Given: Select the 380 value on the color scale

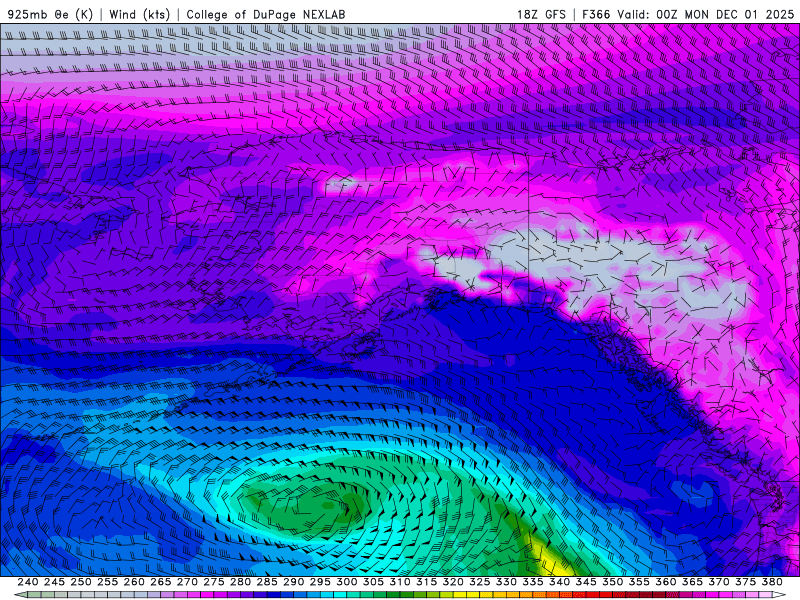Looking at the screenshot, I should tap(772, 582).
